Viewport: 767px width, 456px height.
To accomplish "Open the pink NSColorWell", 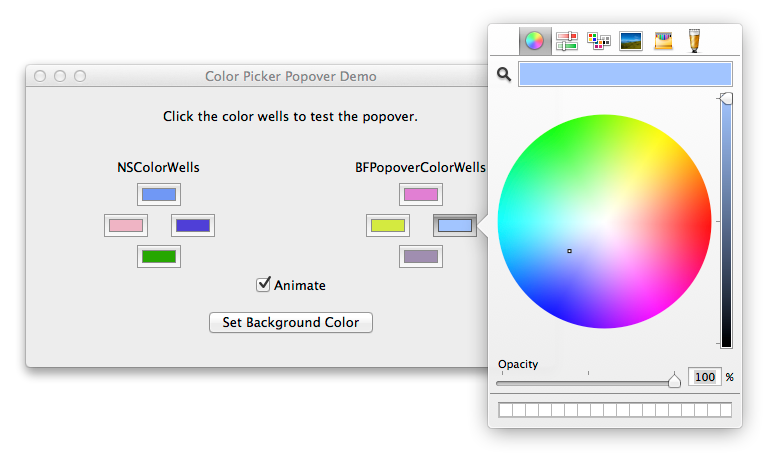I will pyautogui.click(x=126, y=226).
